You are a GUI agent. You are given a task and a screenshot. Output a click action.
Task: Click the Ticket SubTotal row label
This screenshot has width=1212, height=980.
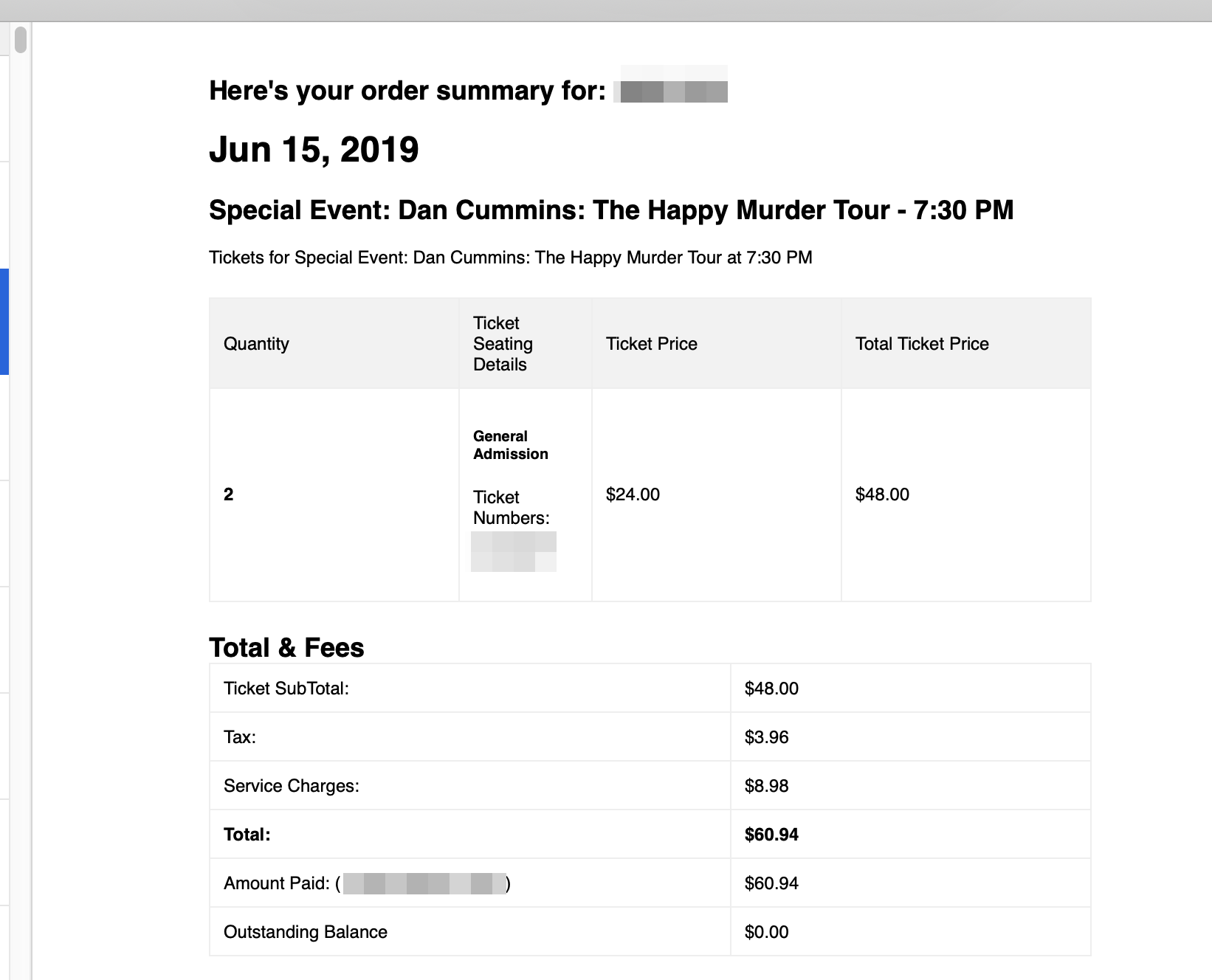(286, 689)
